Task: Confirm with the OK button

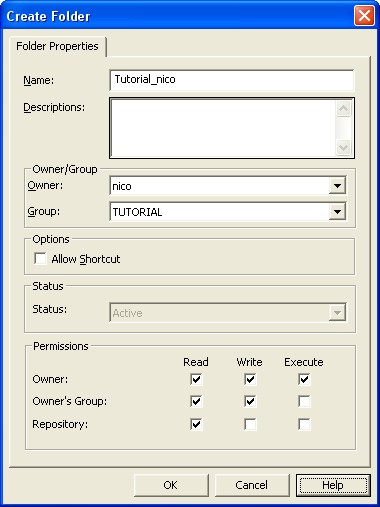Action: 171,485
